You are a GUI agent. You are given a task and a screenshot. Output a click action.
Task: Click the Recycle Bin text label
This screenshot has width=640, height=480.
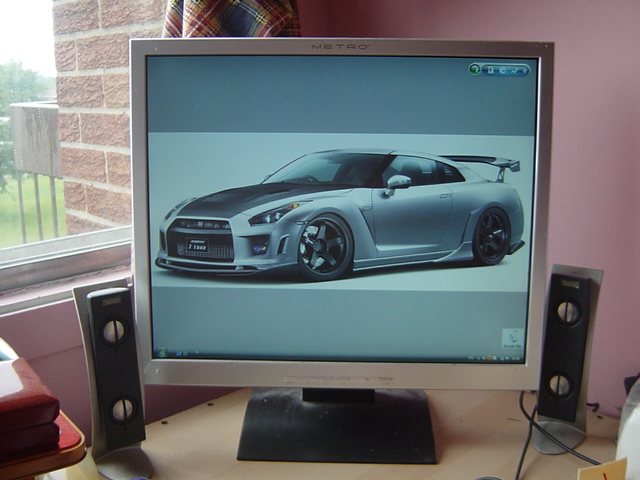(513, 346)
